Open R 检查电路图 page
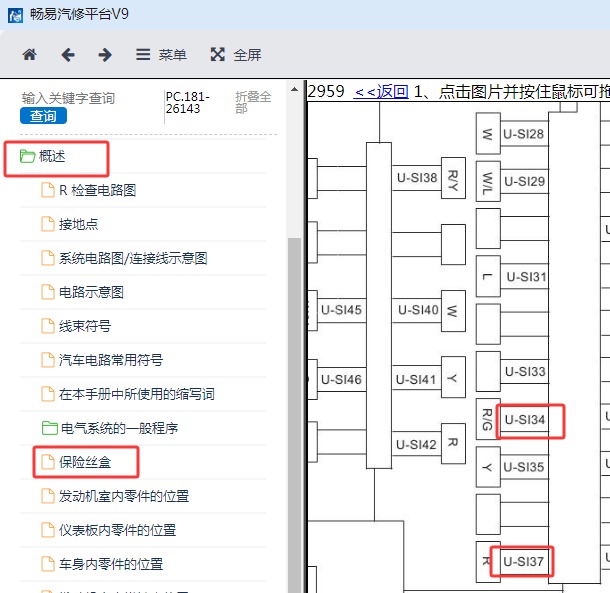The height and width of the screenshot is (593, 610). tap(97, 190)
